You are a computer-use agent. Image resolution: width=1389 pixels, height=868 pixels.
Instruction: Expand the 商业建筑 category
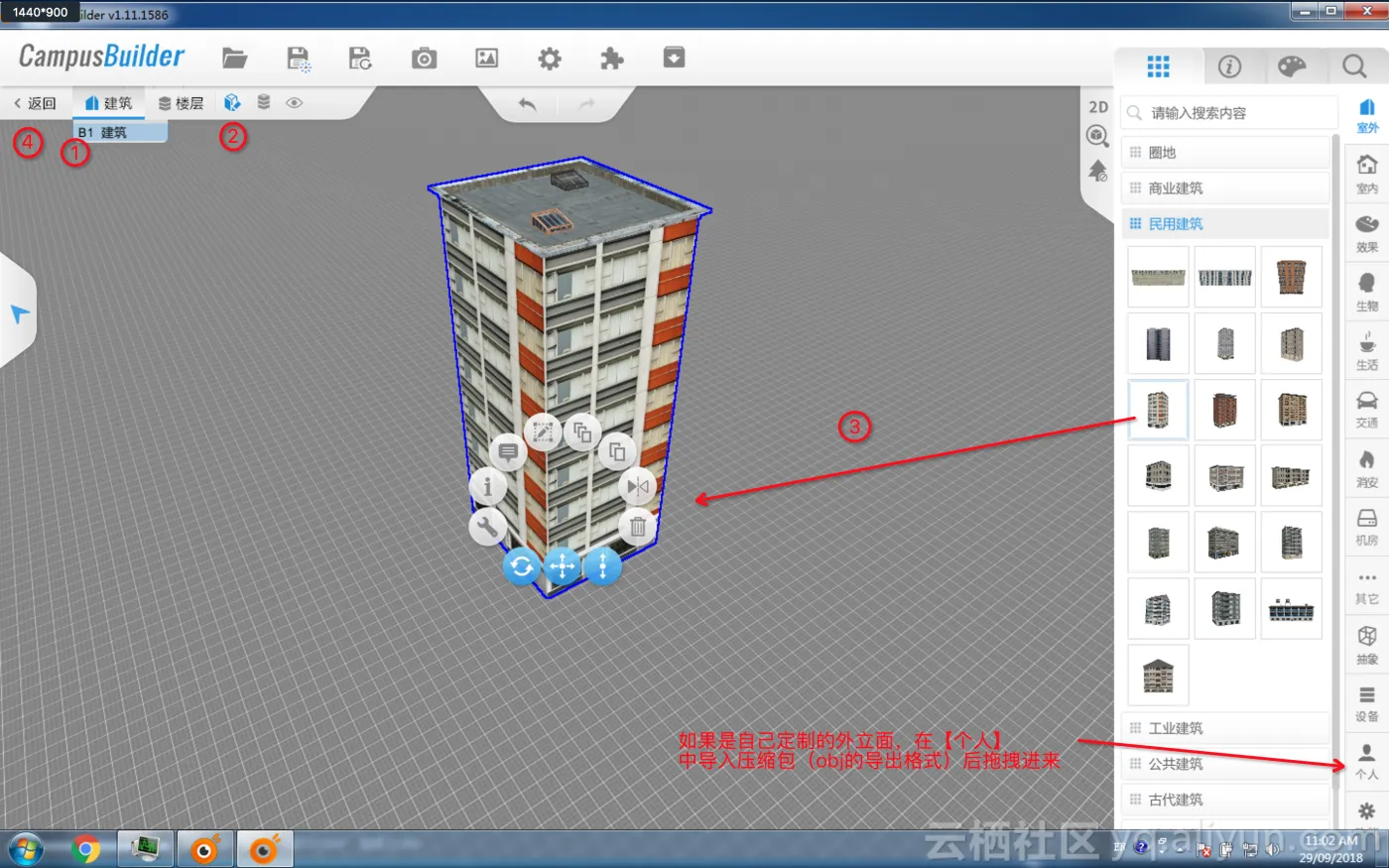1225,188
